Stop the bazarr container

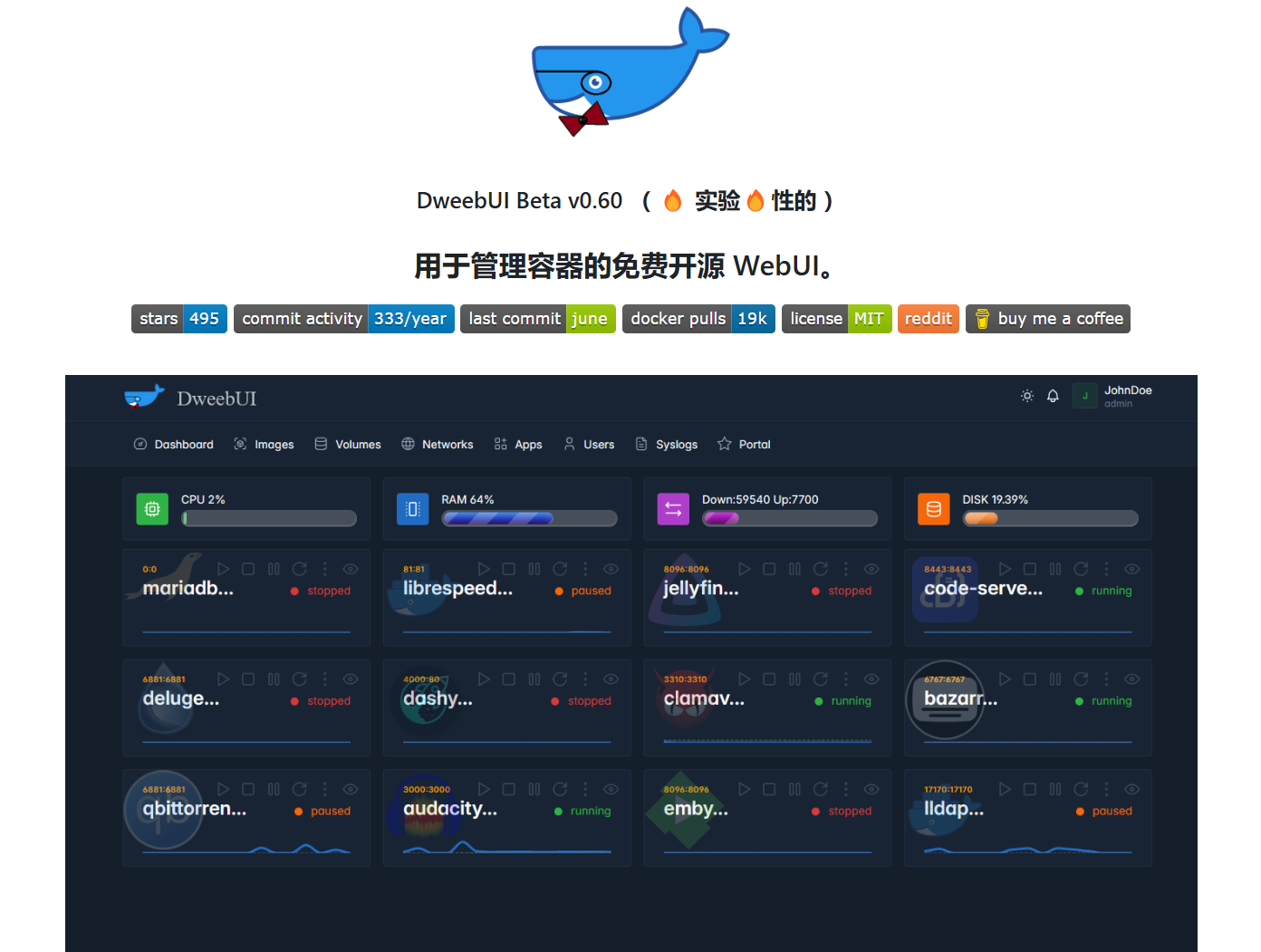click(1030, 679)
